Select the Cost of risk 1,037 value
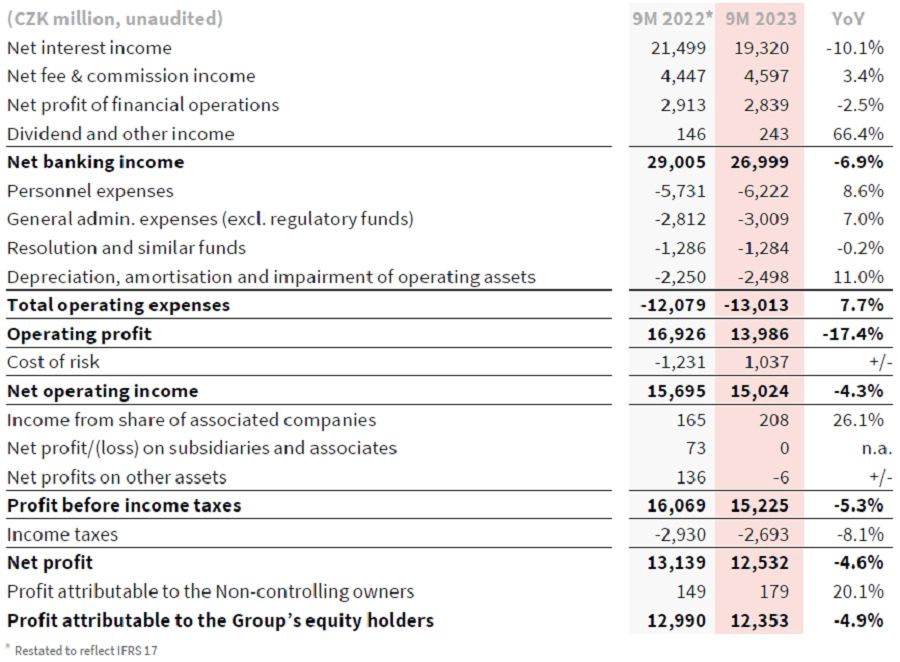This screenshot has width=900, height=662. coord(766,362)
